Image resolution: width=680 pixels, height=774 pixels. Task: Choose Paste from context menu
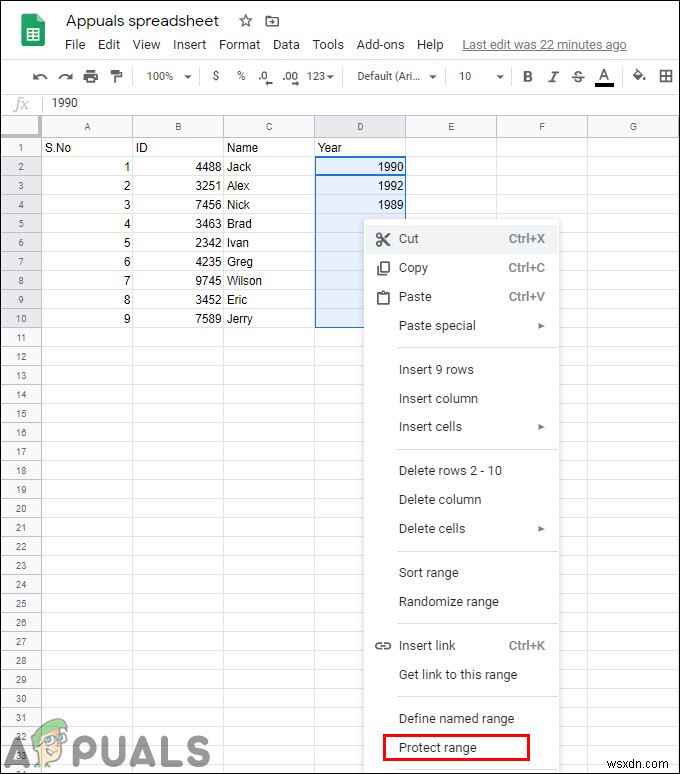click(x=461, y=297)
